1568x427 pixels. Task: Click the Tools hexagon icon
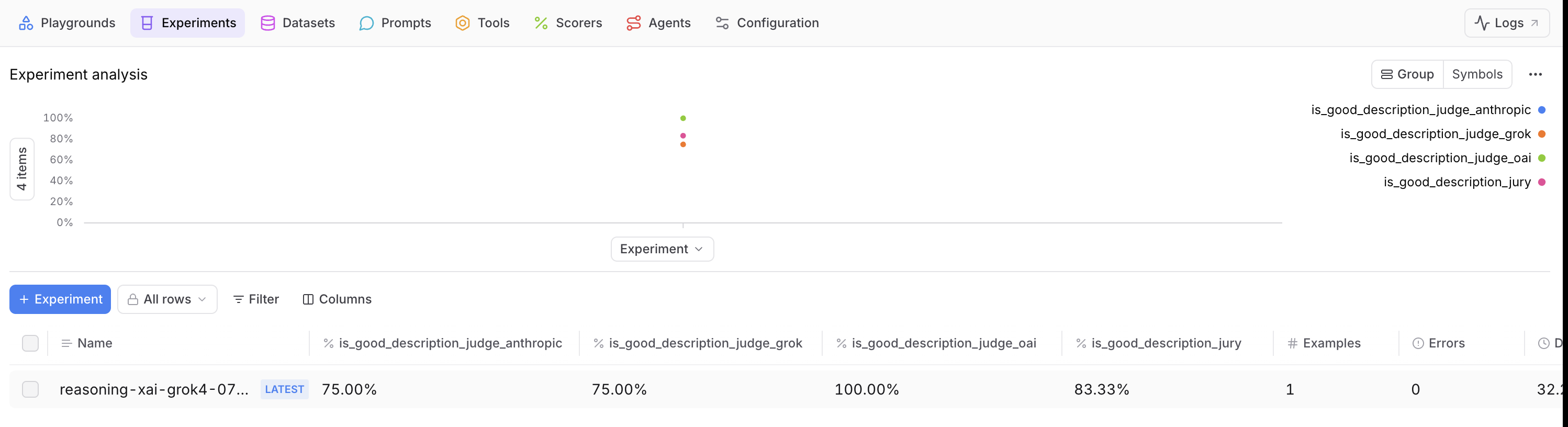(463, 23)
